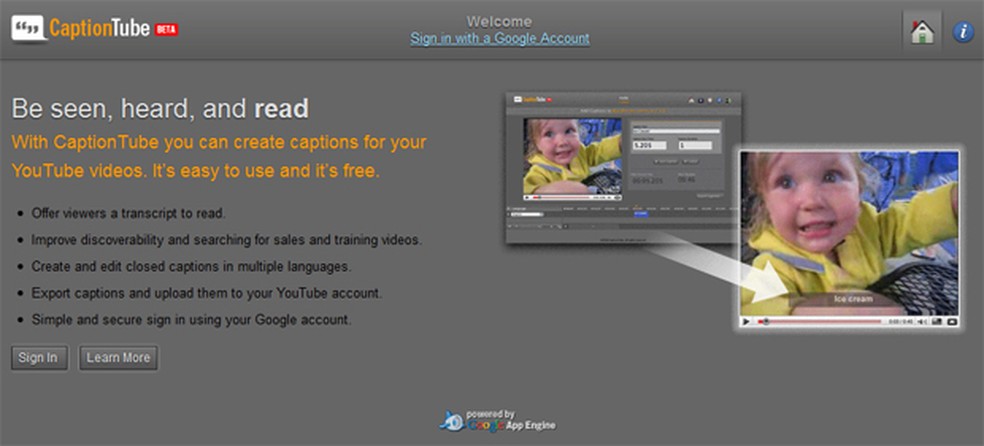984x446 pixels.
Task: Click the 'Be seen, heard, and read' headline
Action: (x=160, y=109)
